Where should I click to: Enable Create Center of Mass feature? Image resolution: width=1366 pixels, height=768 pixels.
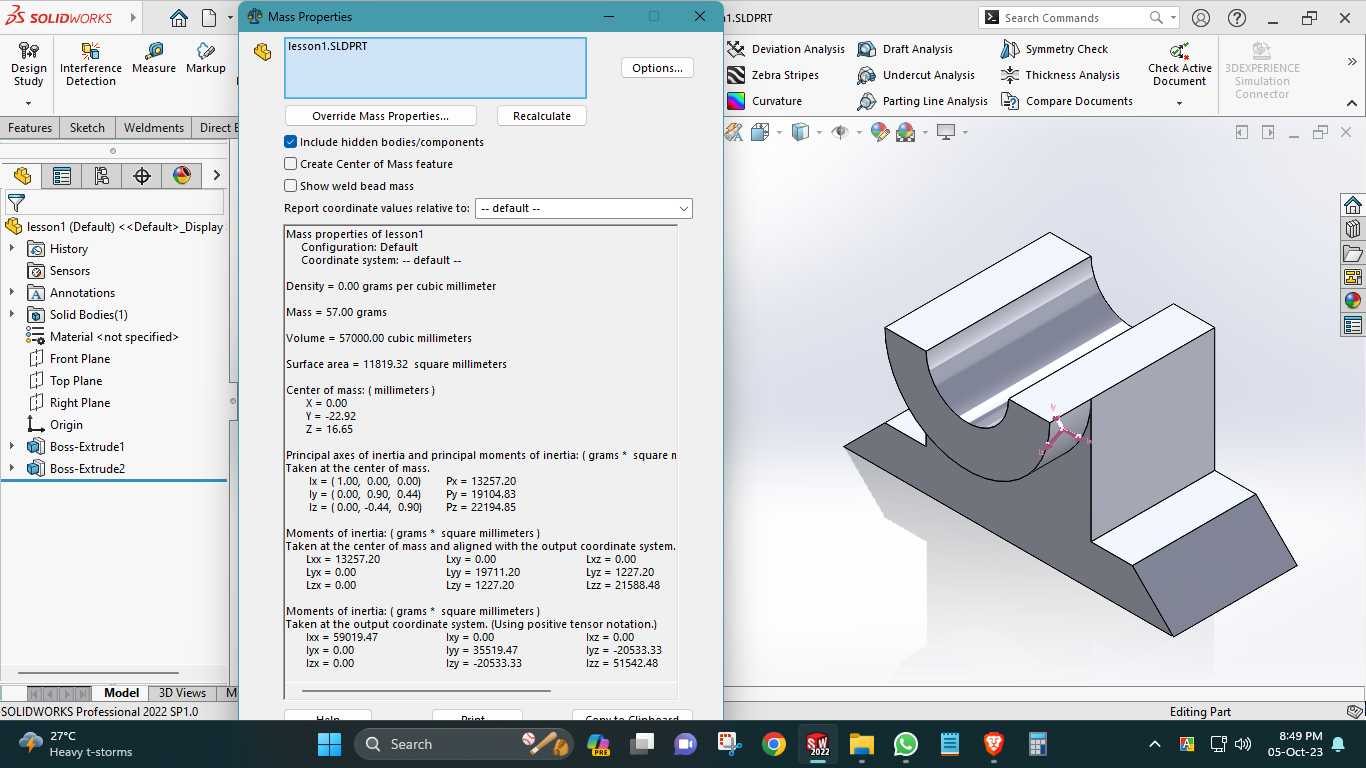(291, 164)
